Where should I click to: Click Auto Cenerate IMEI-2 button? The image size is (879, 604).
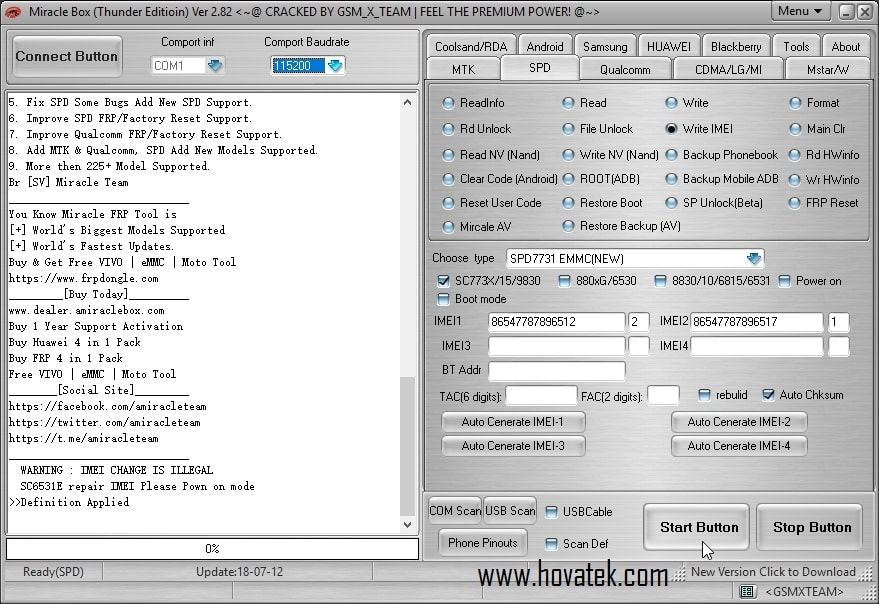(x=739, y=422)
